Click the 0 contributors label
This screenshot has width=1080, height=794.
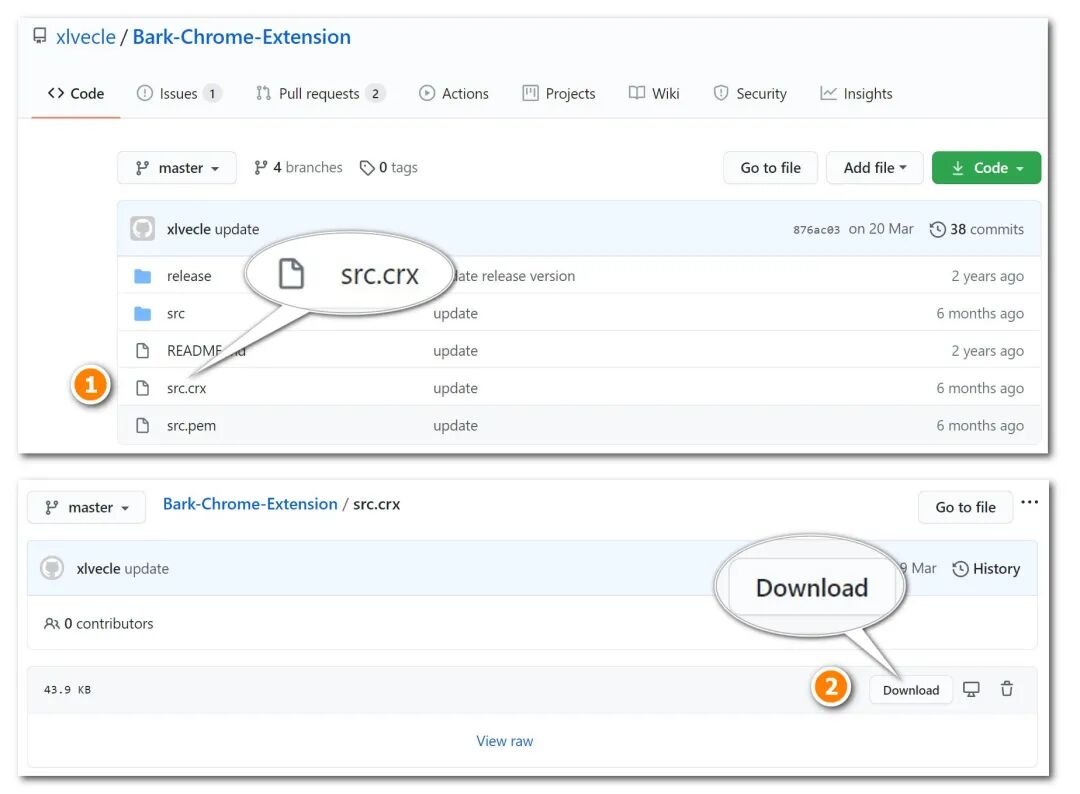(x=108, y=624)
